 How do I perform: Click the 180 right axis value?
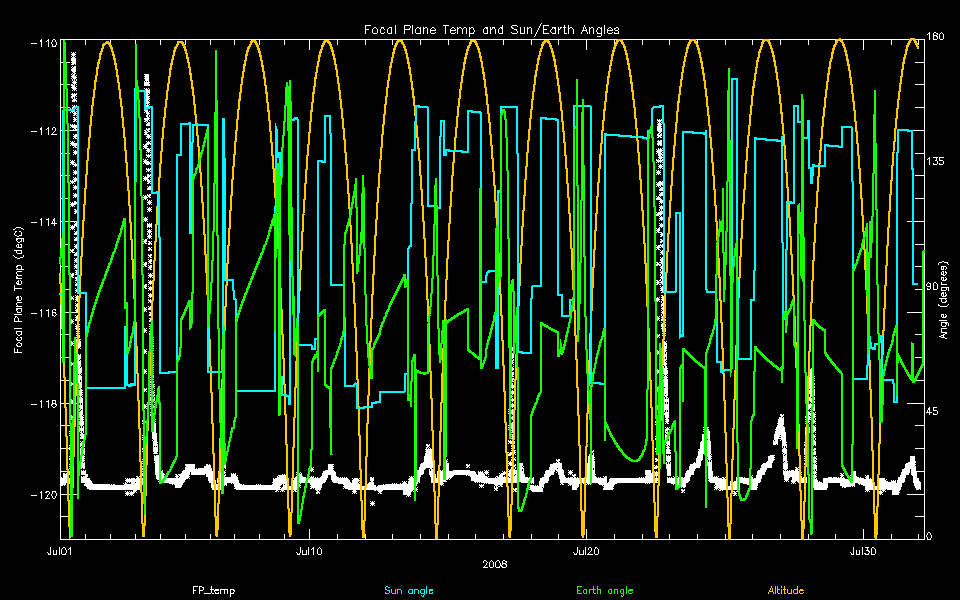[x=936, y=37]
